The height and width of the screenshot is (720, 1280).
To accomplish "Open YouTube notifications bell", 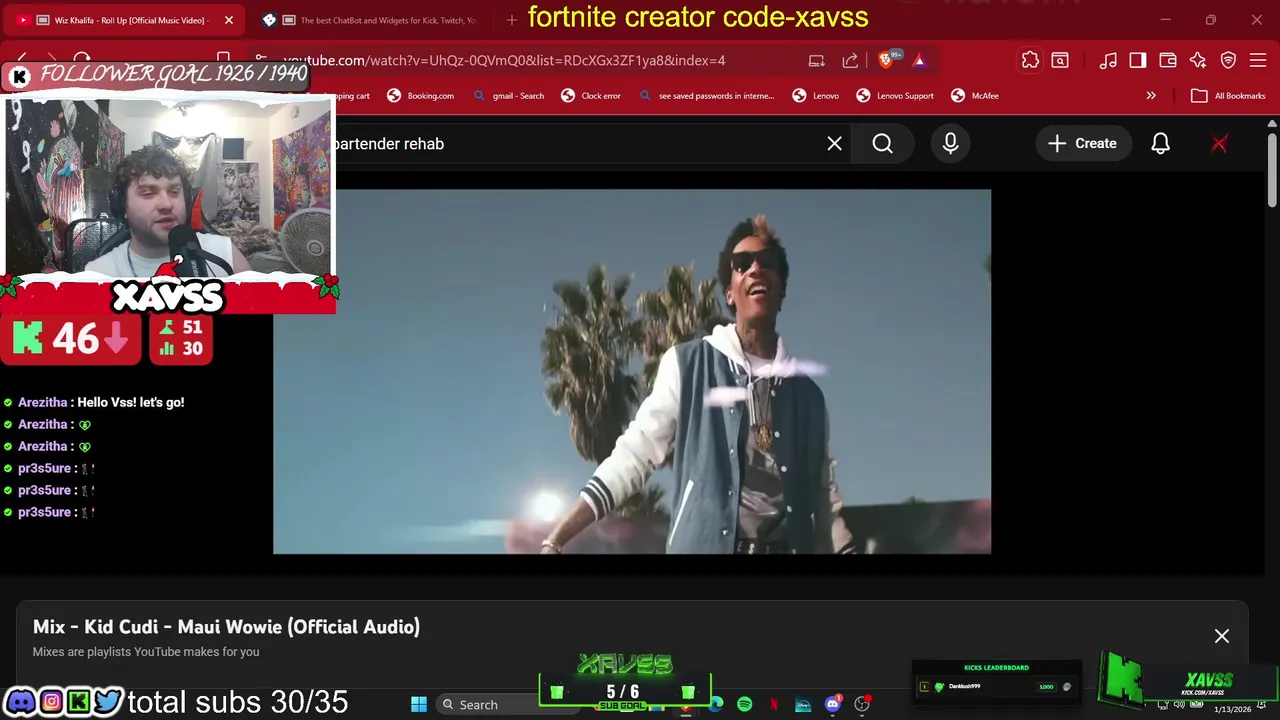I will (x=1160, y=144).
